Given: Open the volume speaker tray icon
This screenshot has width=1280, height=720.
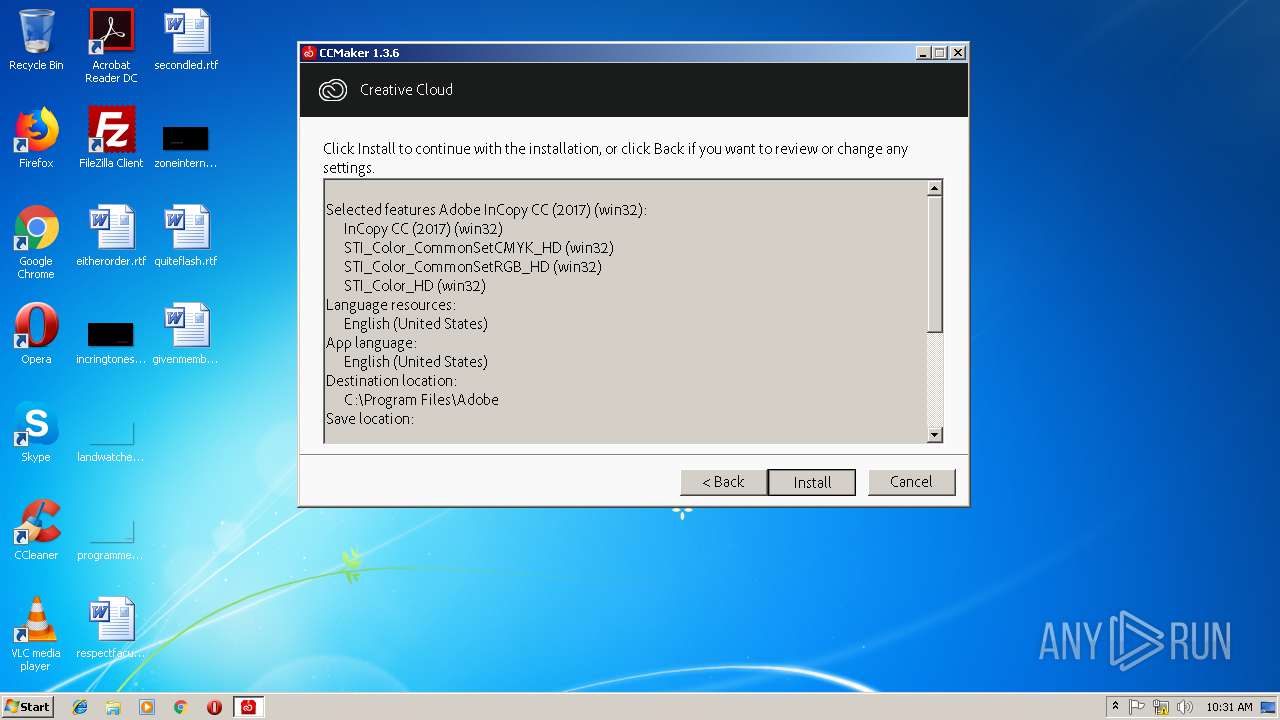Looking at the screenshot, I should pyautogui.click(x=1185, y=707).
